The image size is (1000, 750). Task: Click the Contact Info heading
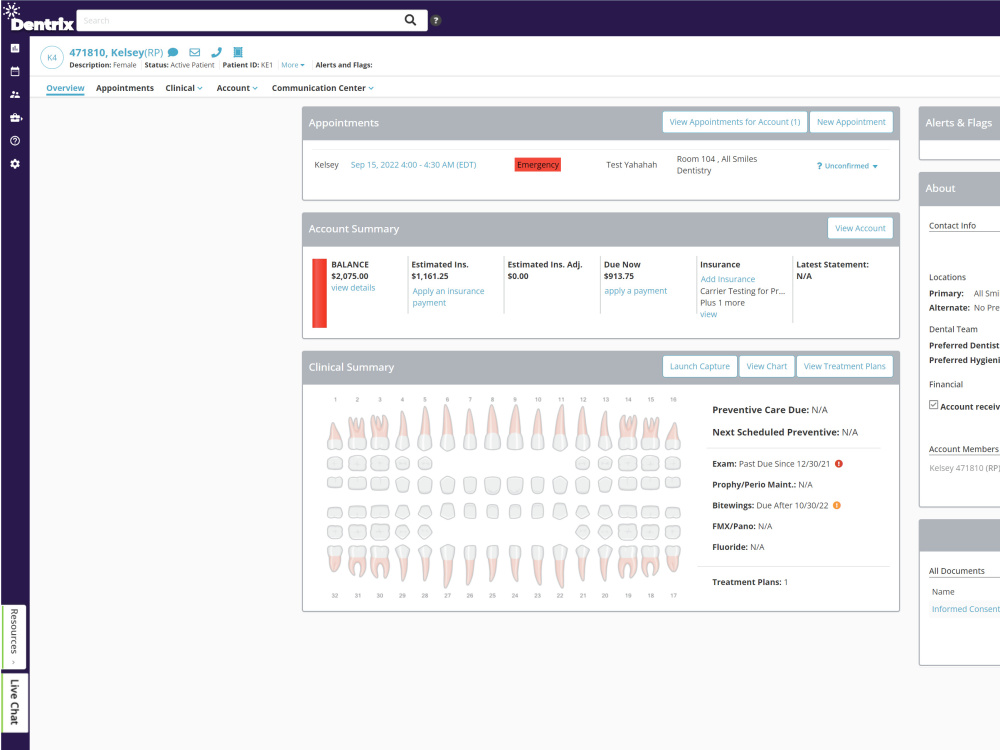[952, 226]
